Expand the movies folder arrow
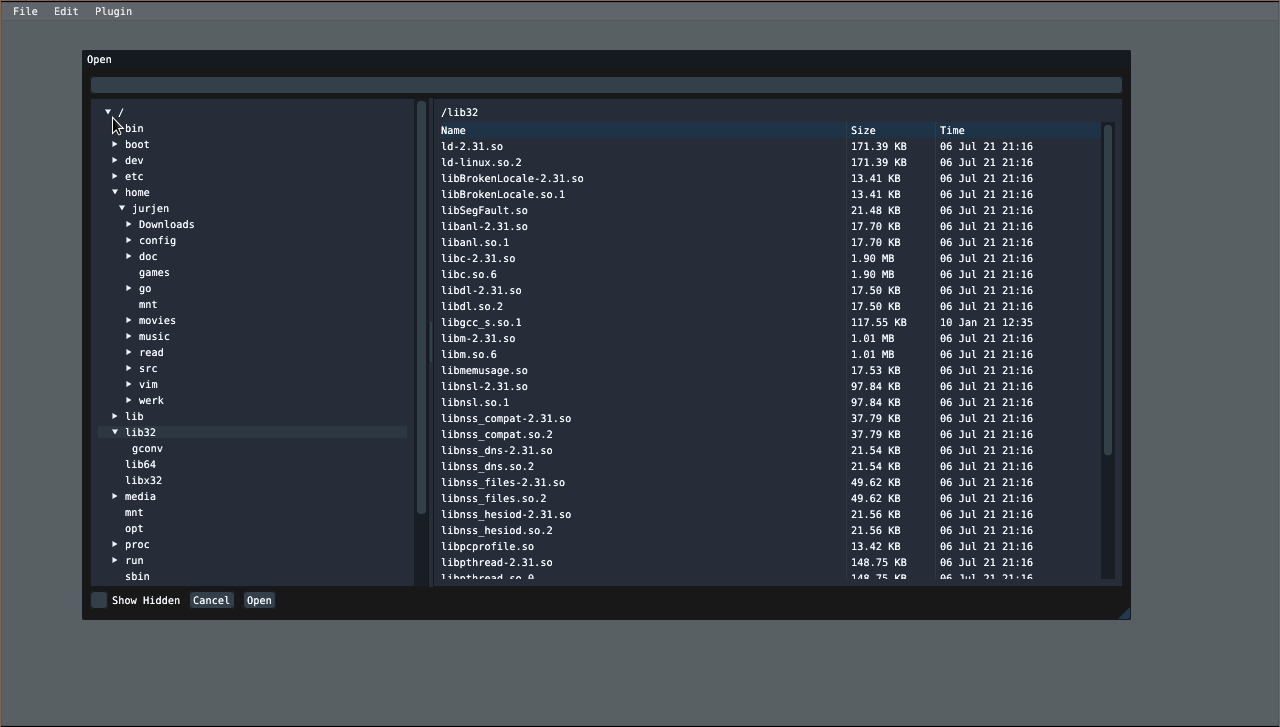The width and height of the screenshot is (1280, 727). point(129,320)
